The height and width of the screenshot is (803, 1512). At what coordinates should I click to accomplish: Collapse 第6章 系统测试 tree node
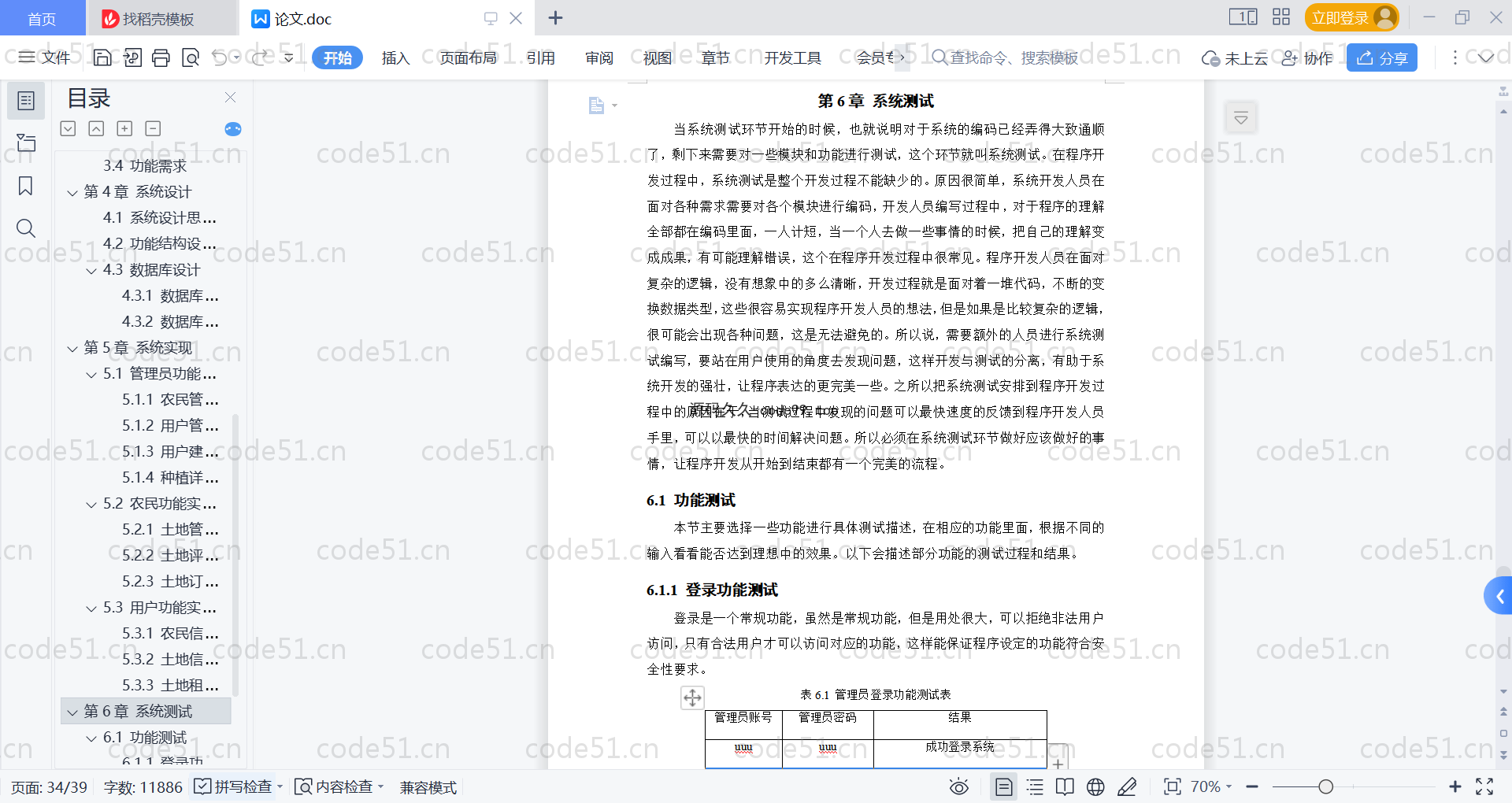(72, 712)
